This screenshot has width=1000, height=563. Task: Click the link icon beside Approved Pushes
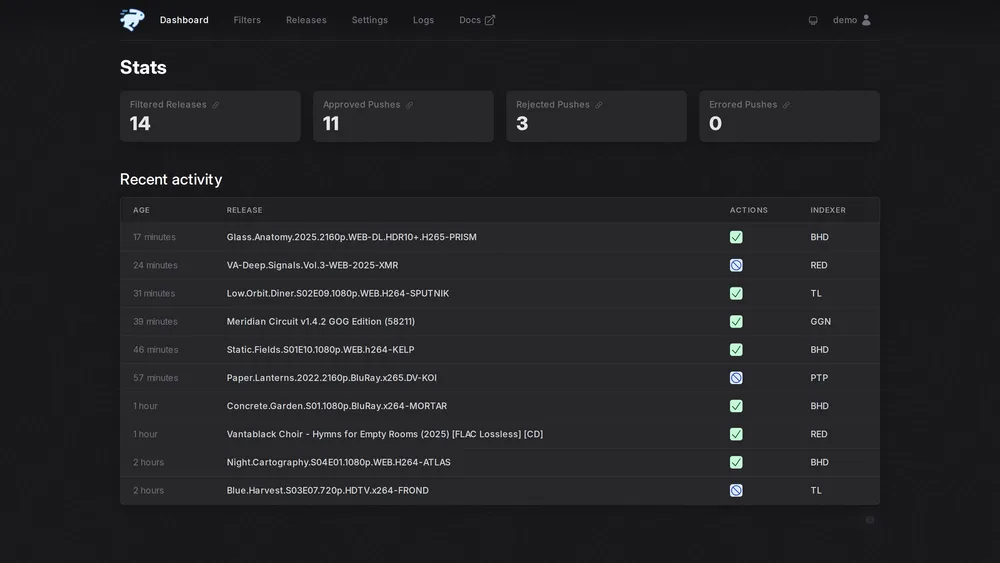tap(409, 105)
